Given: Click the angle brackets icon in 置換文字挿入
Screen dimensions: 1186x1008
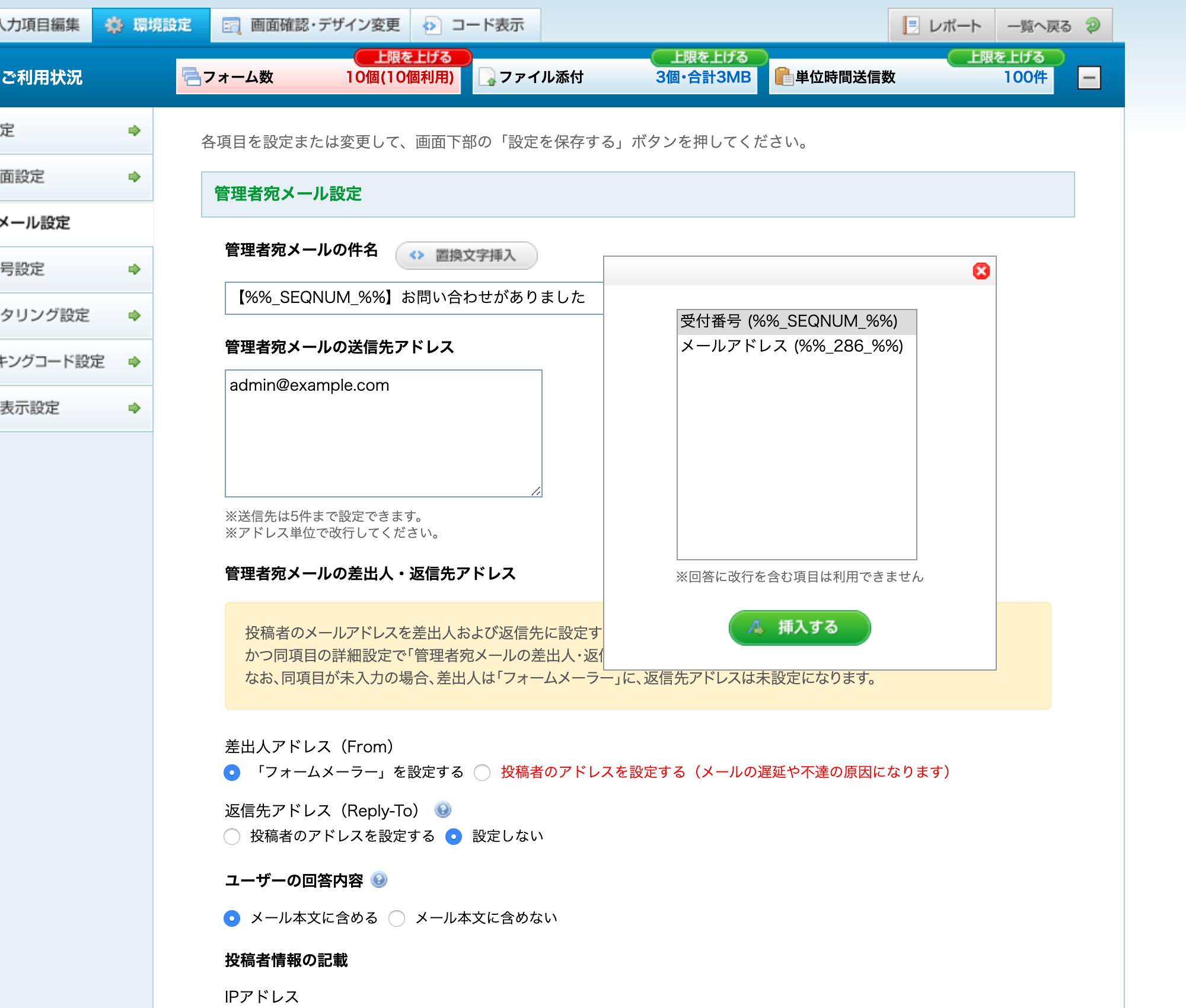Looking at the screenshot, I should point(417,255).
